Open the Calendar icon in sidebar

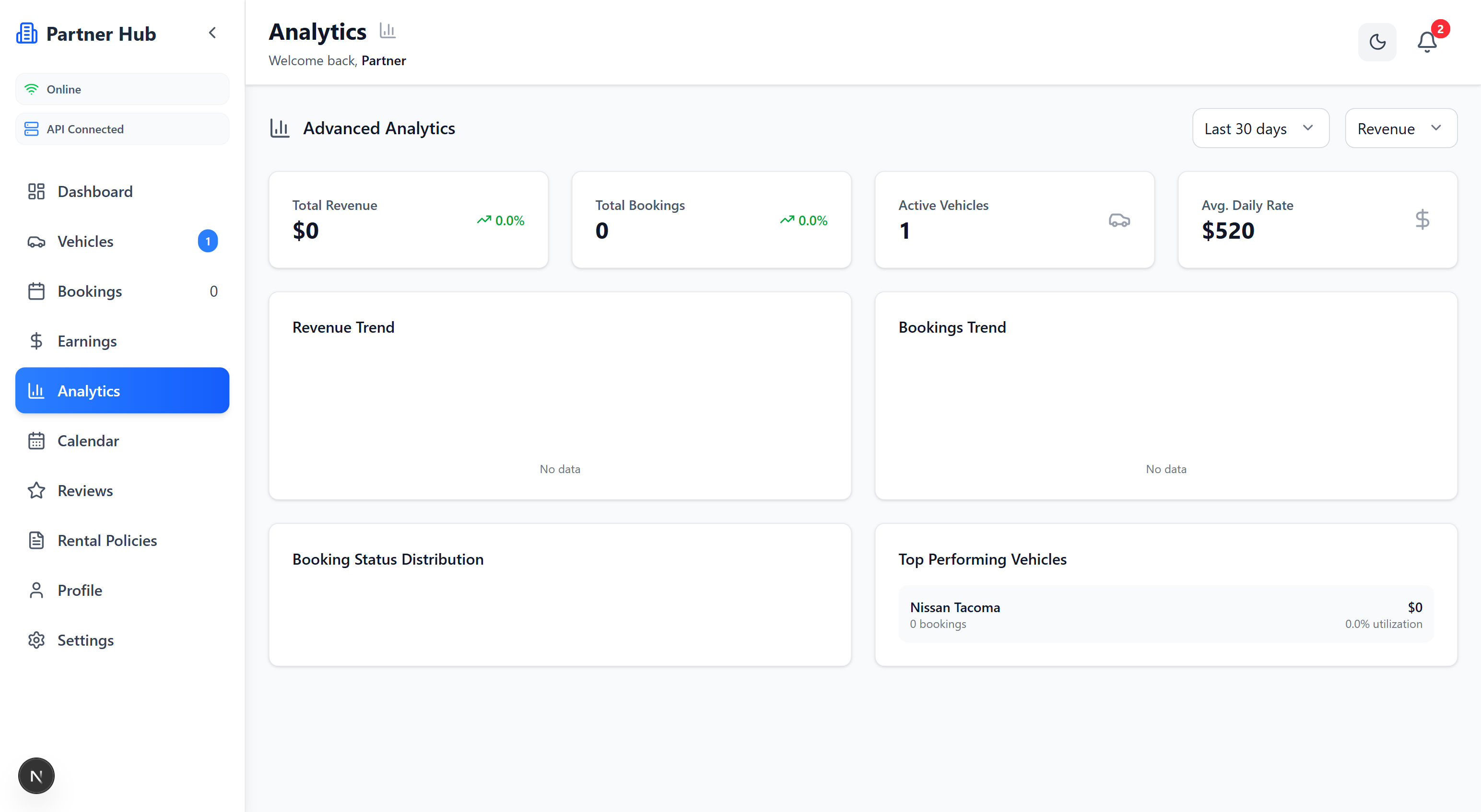[36, 441]
